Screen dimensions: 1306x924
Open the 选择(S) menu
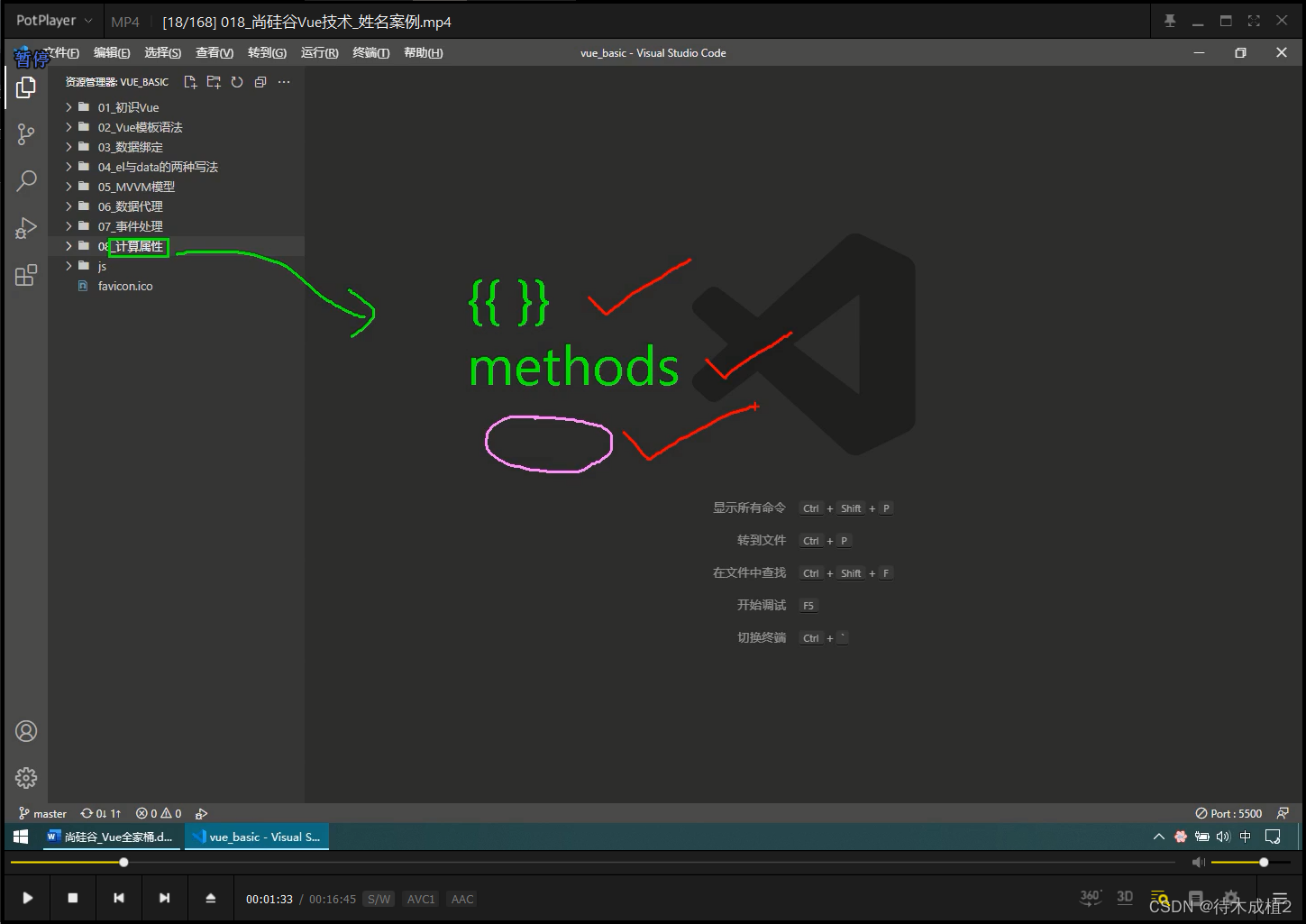coord(162,53)
